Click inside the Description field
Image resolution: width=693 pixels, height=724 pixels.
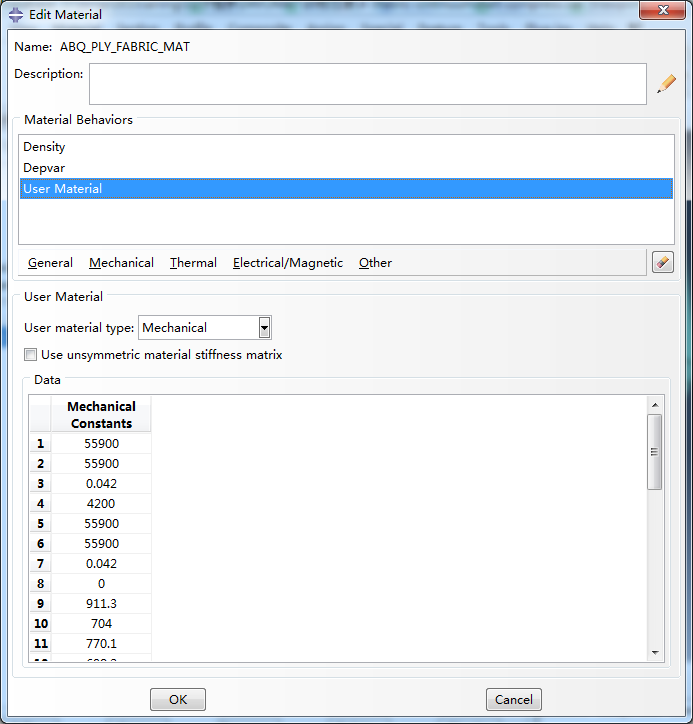coord(368,84)
